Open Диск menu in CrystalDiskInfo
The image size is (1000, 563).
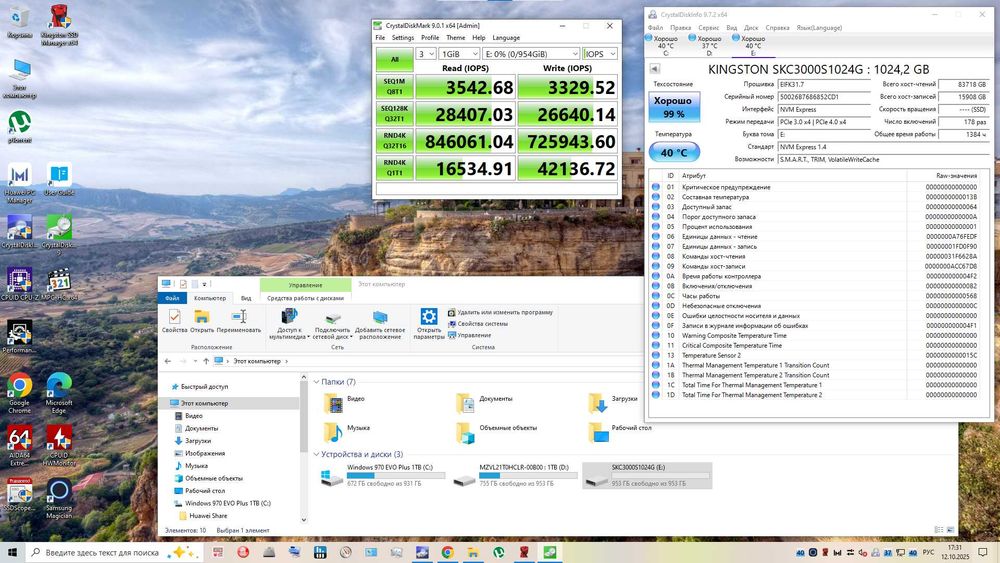click(x=751, y=27)
